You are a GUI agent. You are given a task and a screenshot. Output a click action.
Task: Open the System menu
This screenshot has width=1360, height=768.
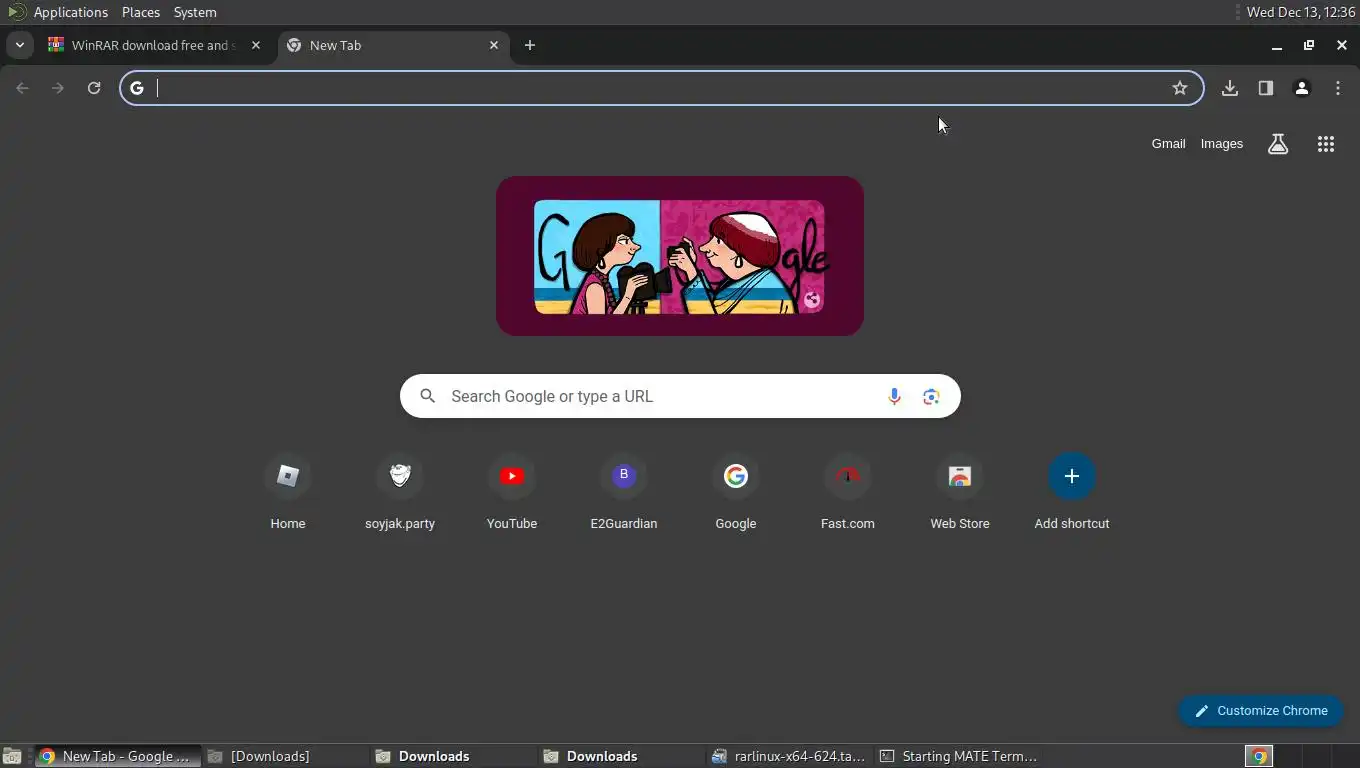click(x=195, y=12)
